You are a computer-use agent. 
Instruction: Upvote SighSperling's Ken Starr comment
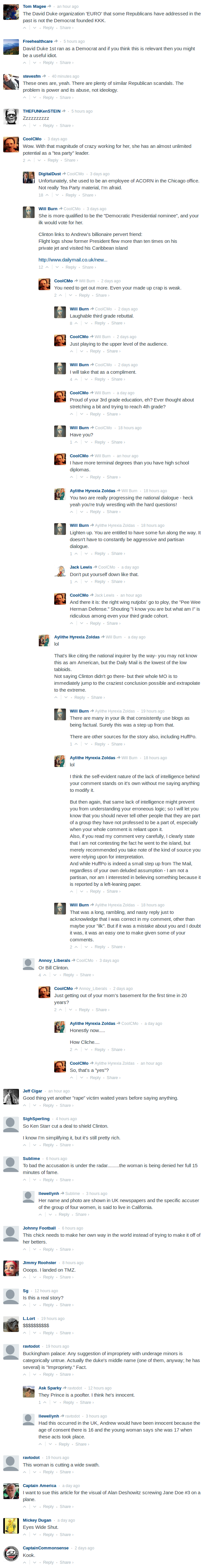click(25, 1145)
